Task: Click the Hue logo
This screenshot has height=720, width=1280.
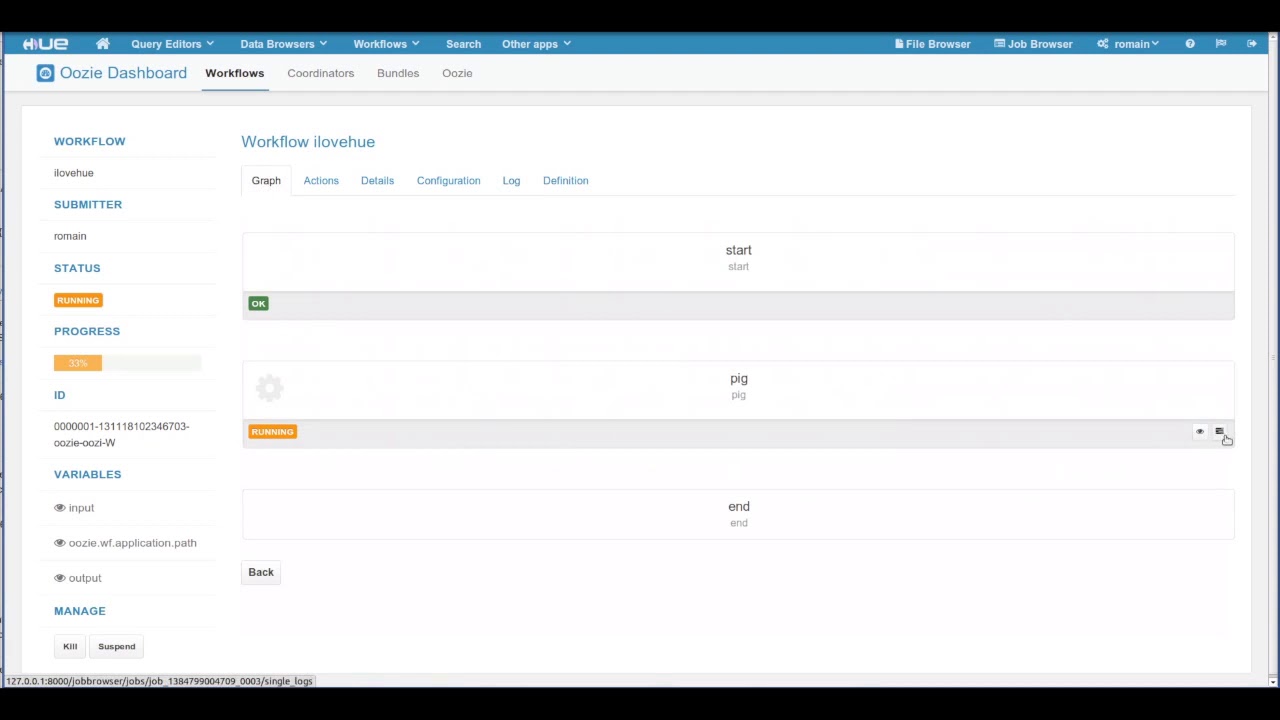Action: pos(46,44)
